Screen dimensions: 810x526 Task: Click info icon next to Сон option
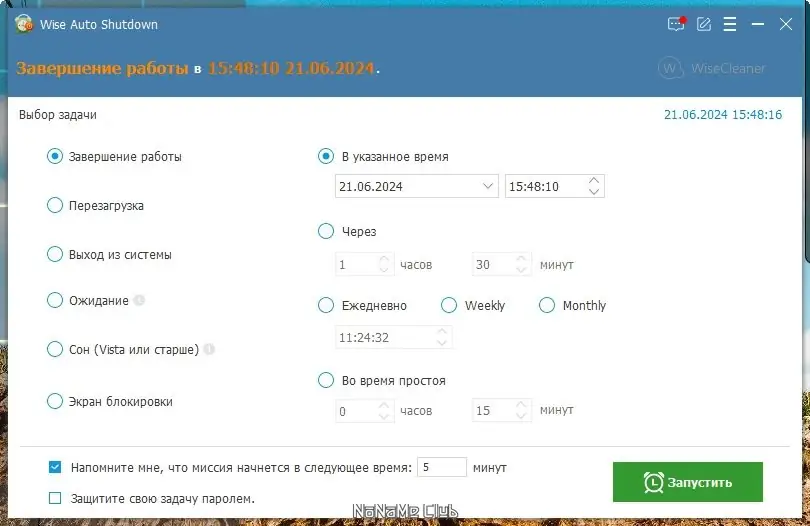tap(209, 349)
